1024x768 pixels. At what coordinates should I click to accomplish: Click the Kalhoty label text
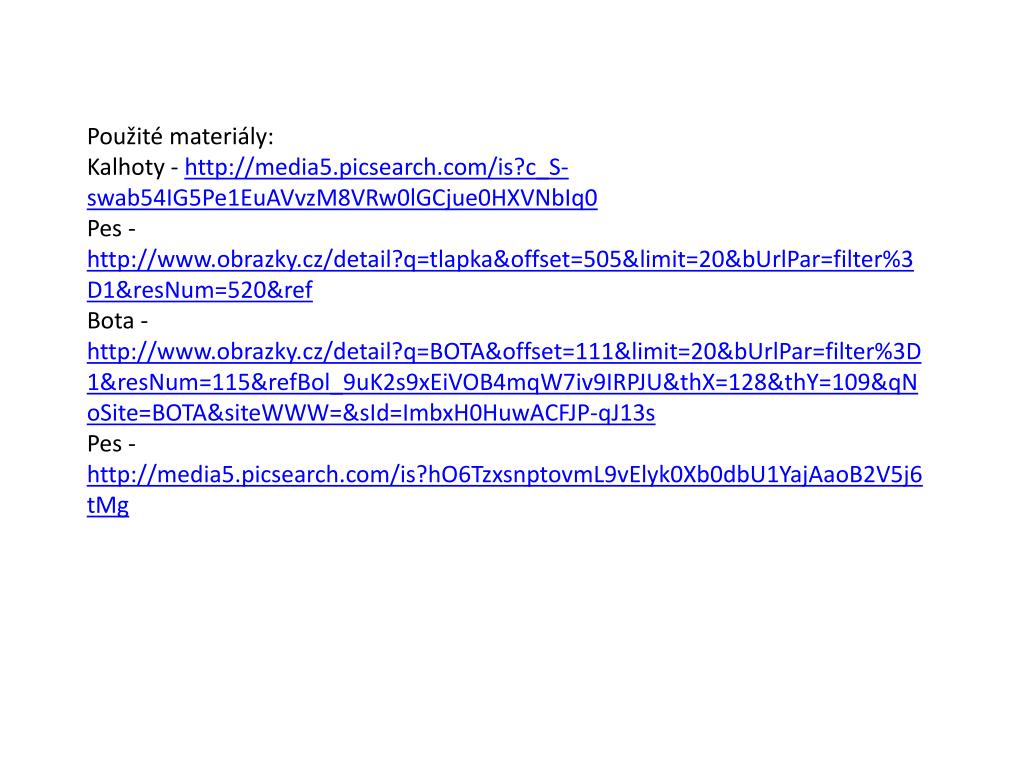125,168
